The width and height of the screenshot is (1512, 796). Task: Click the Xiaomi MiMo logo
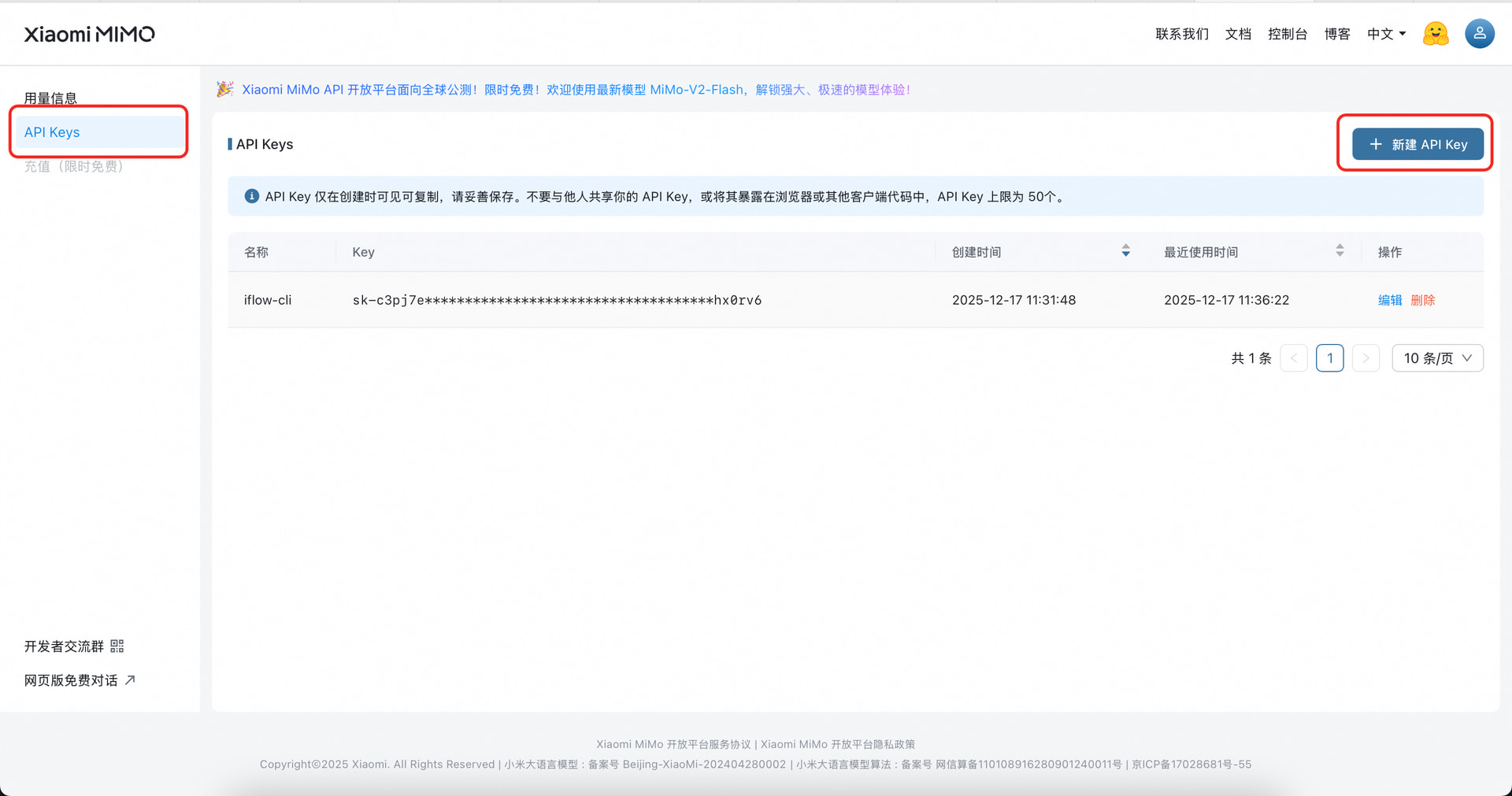click(89, 34)
